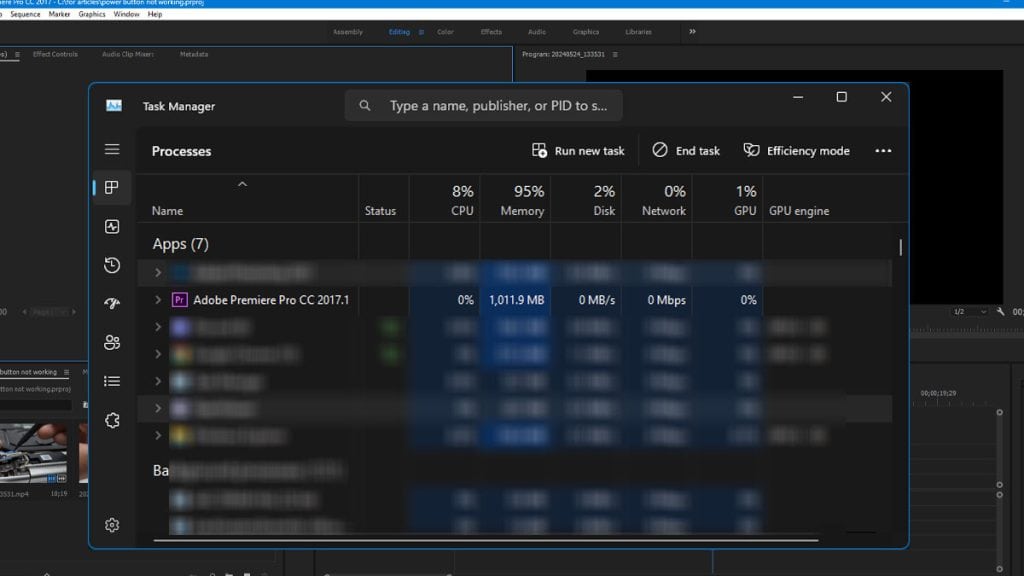The width and height of the screenshot is (1024, 576).
Task: Show more workspaces double chevron in Premiere
Action: 692,31
